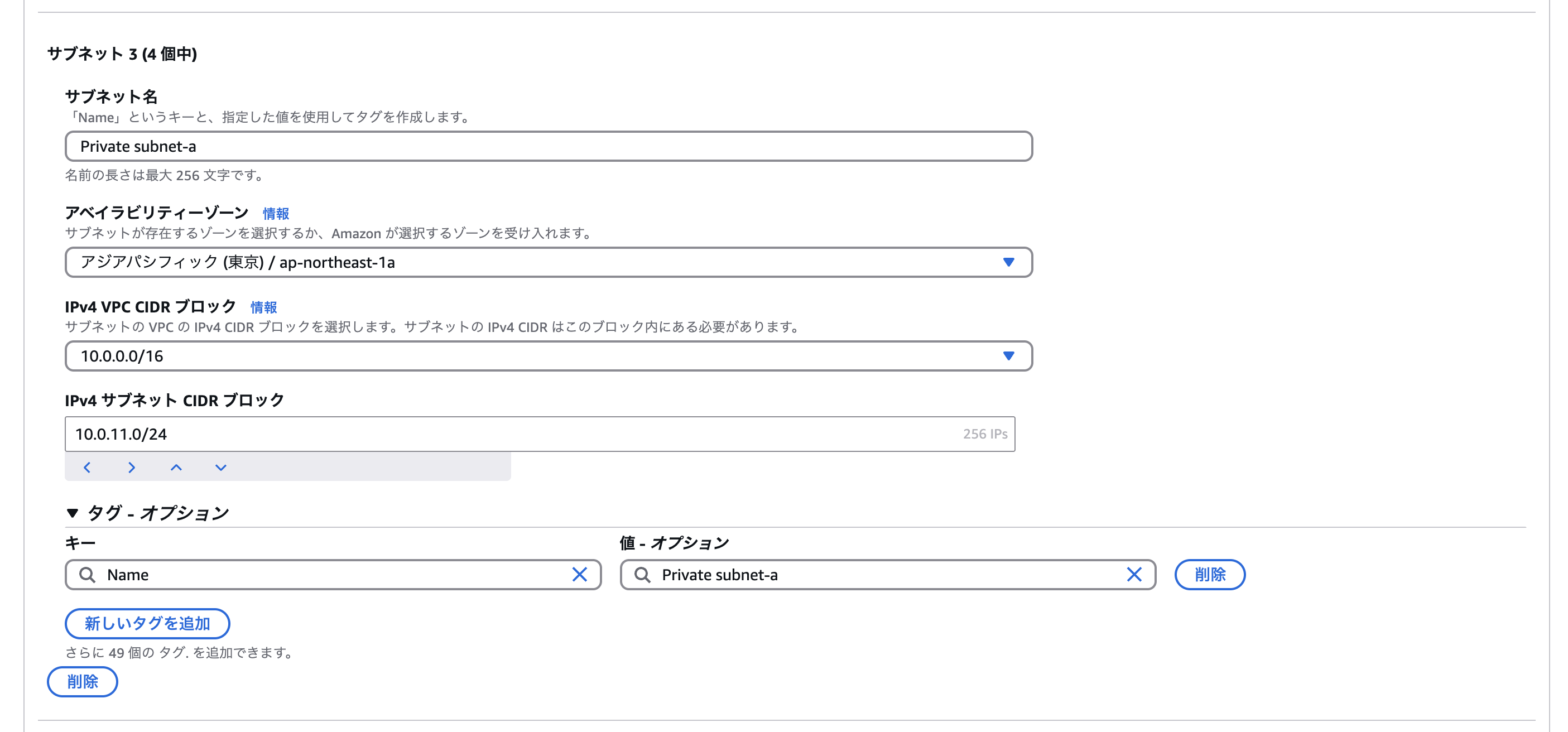Open 情報 link beside IPv4 VPC CIDR ブロック
The width and height of the screenshot is (1568, 732).
263,307
